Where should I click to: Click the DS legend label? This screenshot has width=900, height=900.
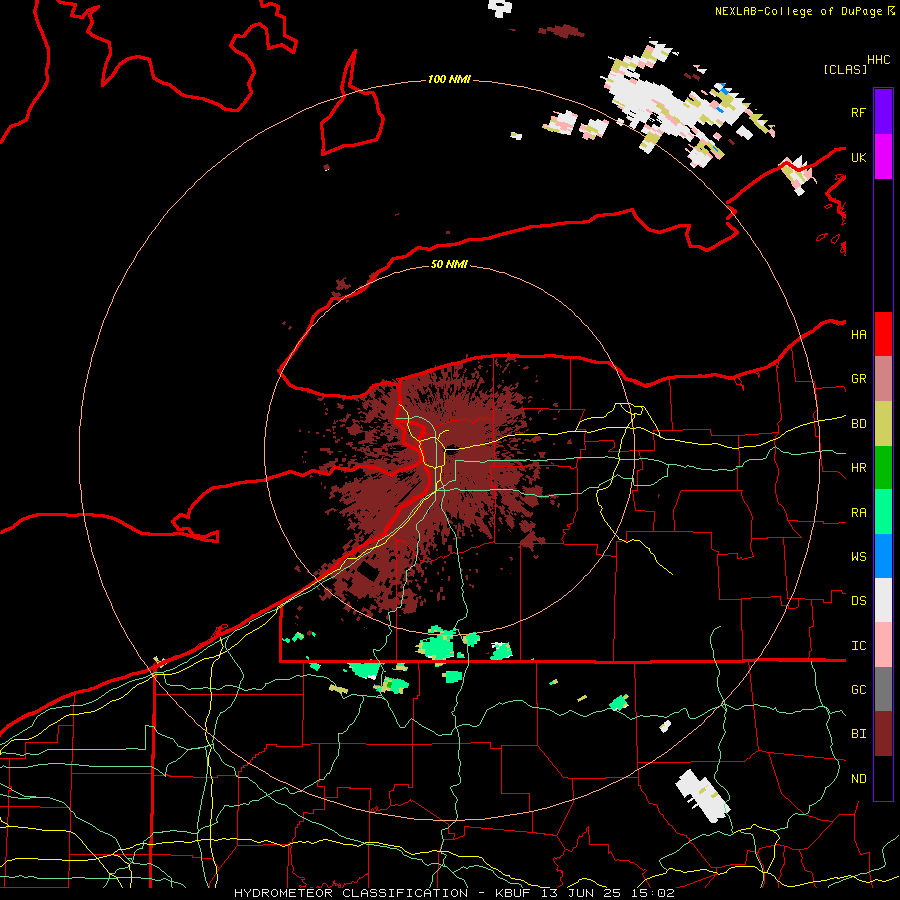[858, 601]
